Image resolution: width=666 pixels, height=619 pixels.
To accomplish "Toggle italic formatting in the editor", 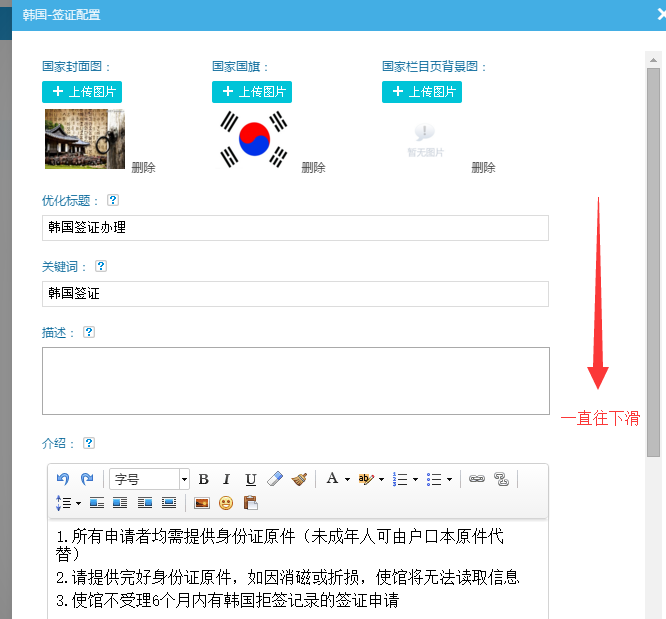I will [227, 480].
